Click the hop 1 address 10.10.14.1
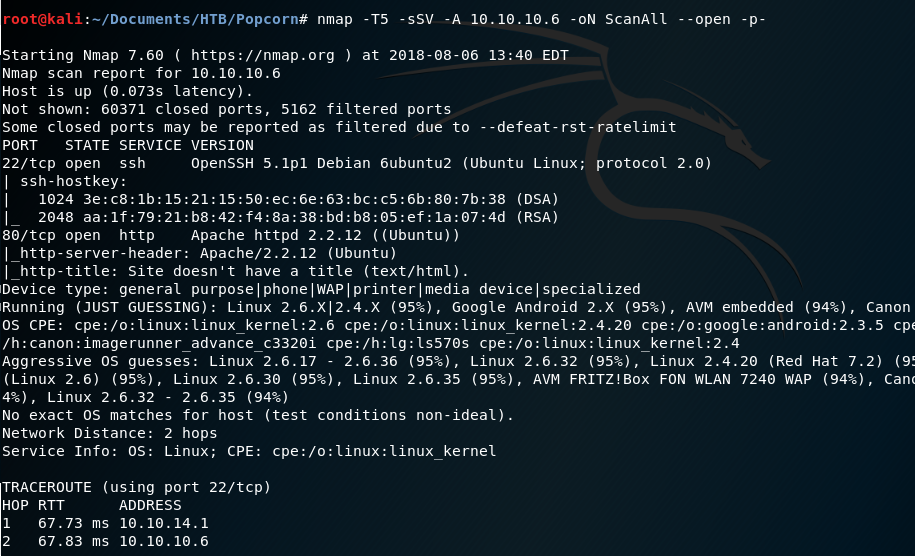Viewport: 915px width, 556px height. (163, 523)
